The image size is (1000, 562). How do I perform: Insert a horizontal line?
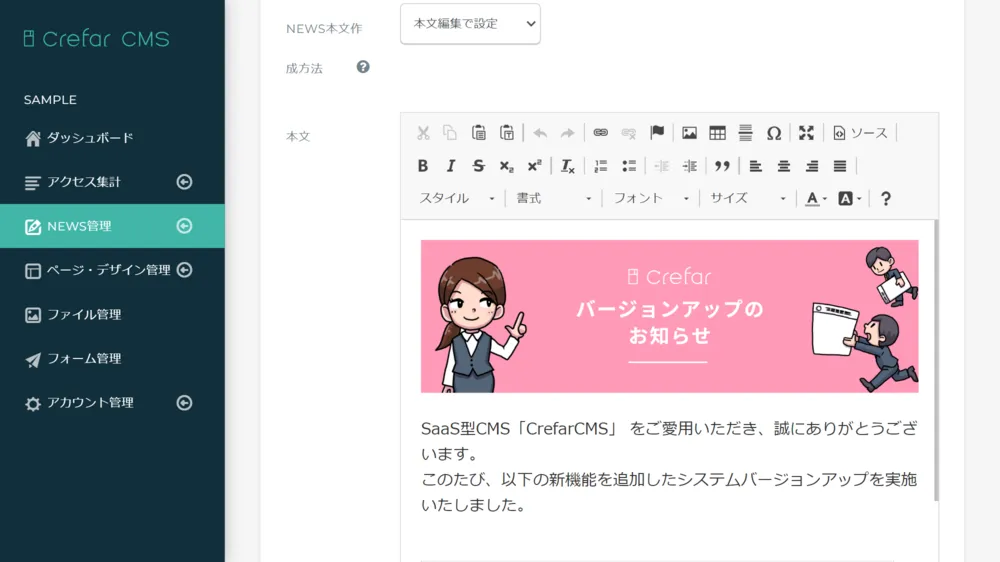(x=746, y=133)
